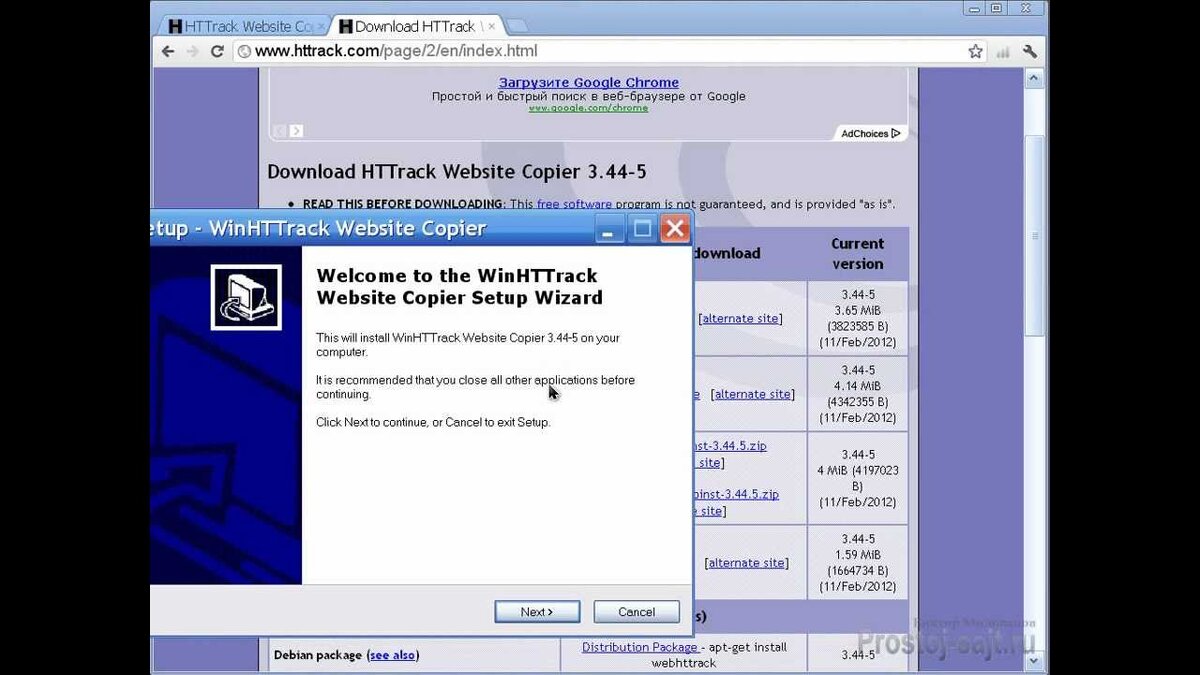Viewport: 1200px width, 675px height.
Task: Open alternate site link in 1.59 MiB row
Action: pyautogui.click(x=747, y=563)
